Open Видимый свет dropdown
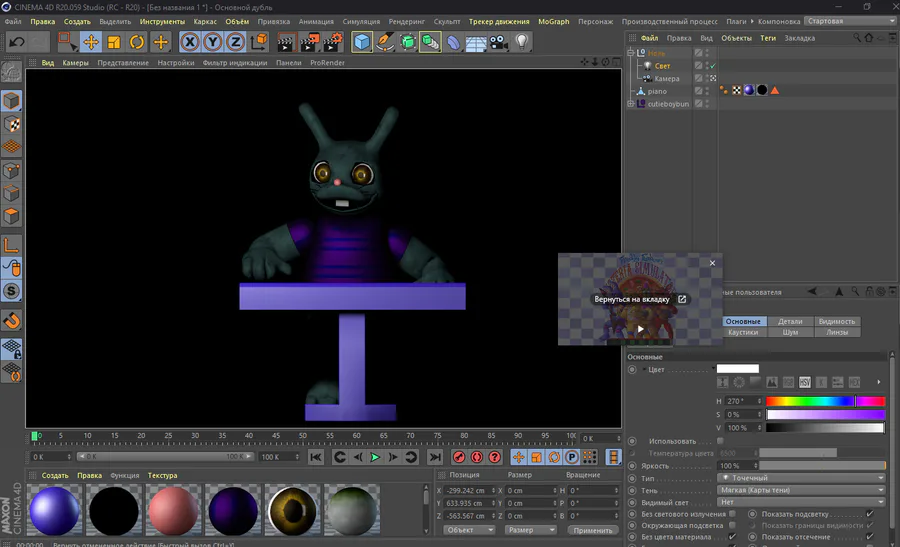 pos(801,502)
